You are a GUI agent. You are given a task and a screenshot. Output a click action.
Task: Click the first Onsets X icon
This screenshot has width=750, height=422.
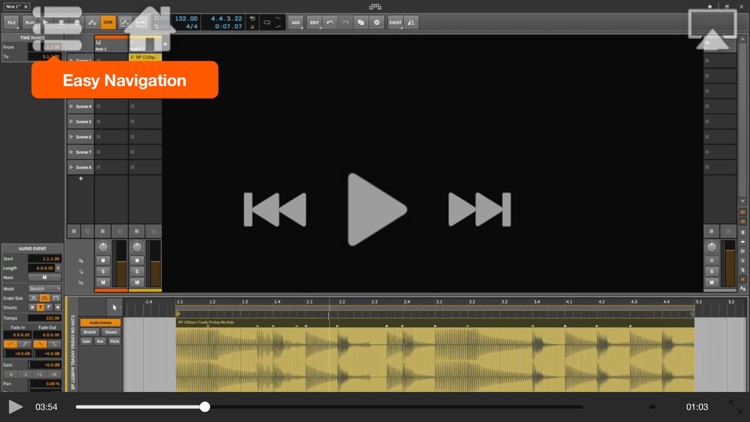point(32,307)
